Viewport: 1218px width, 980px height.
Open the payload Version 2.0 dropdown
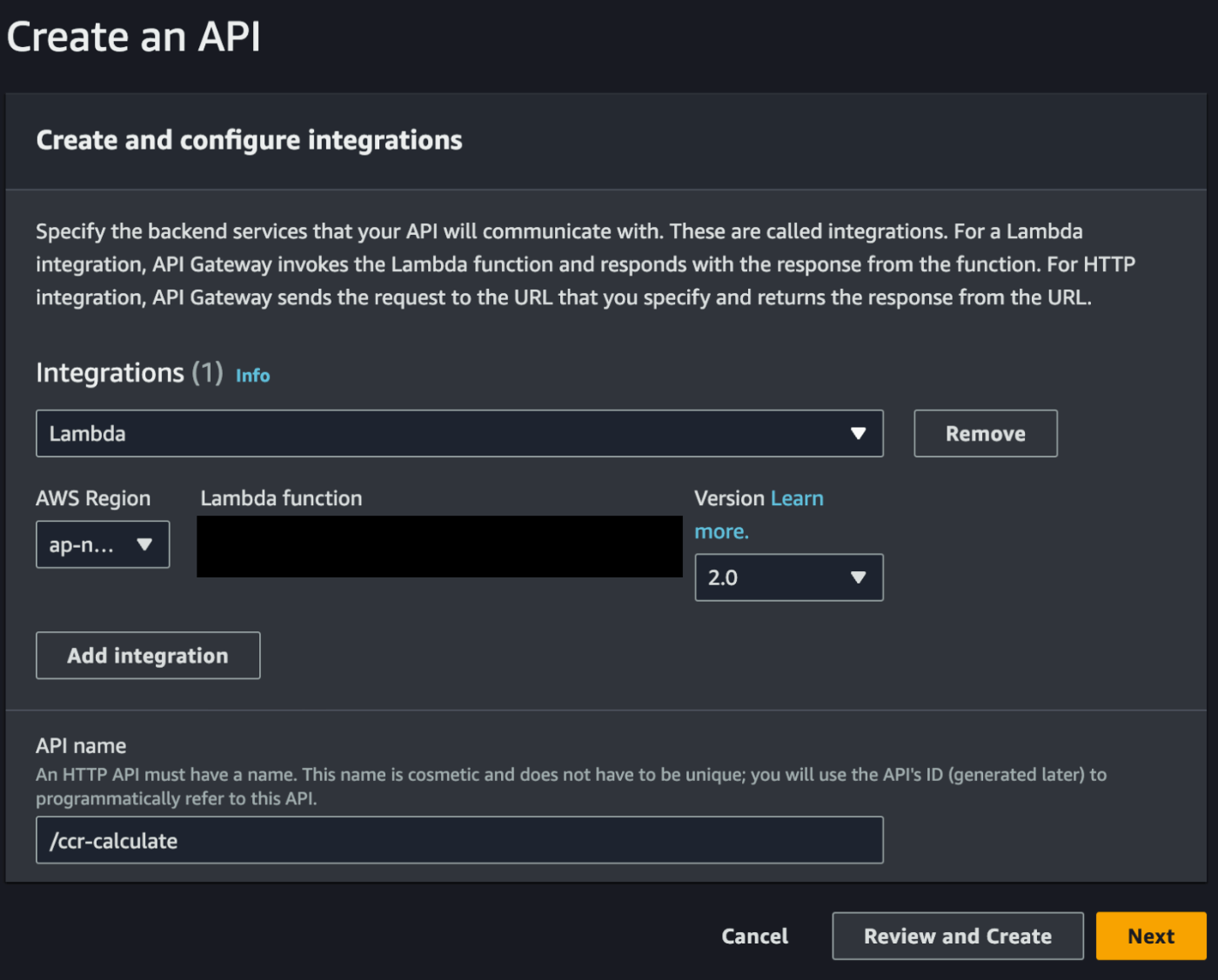787,577
